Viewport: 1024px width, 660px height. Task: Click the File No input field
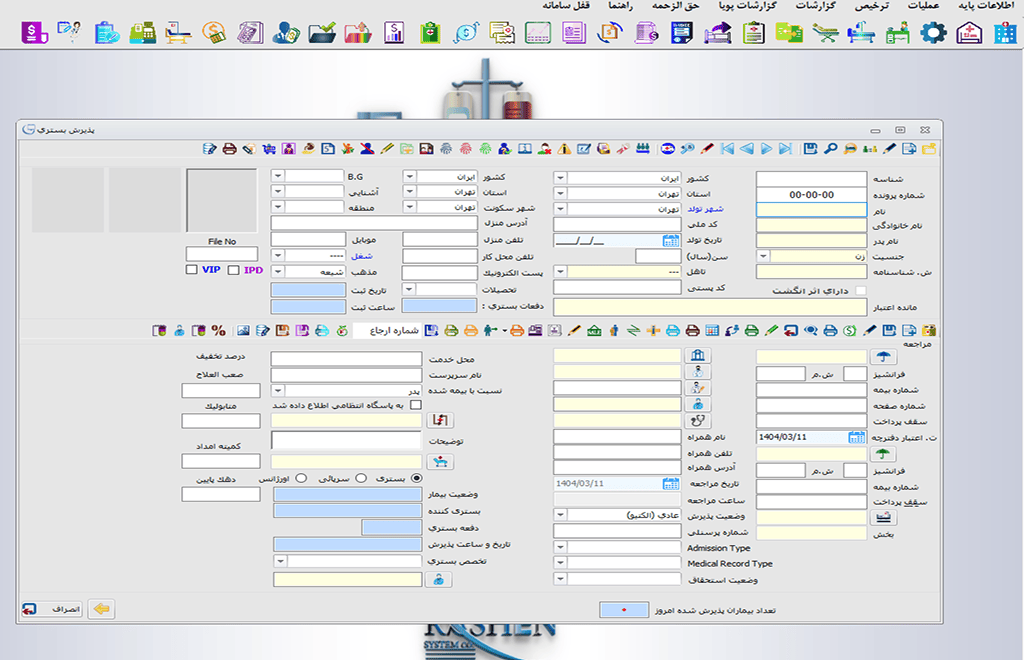[x=222, y=254]
